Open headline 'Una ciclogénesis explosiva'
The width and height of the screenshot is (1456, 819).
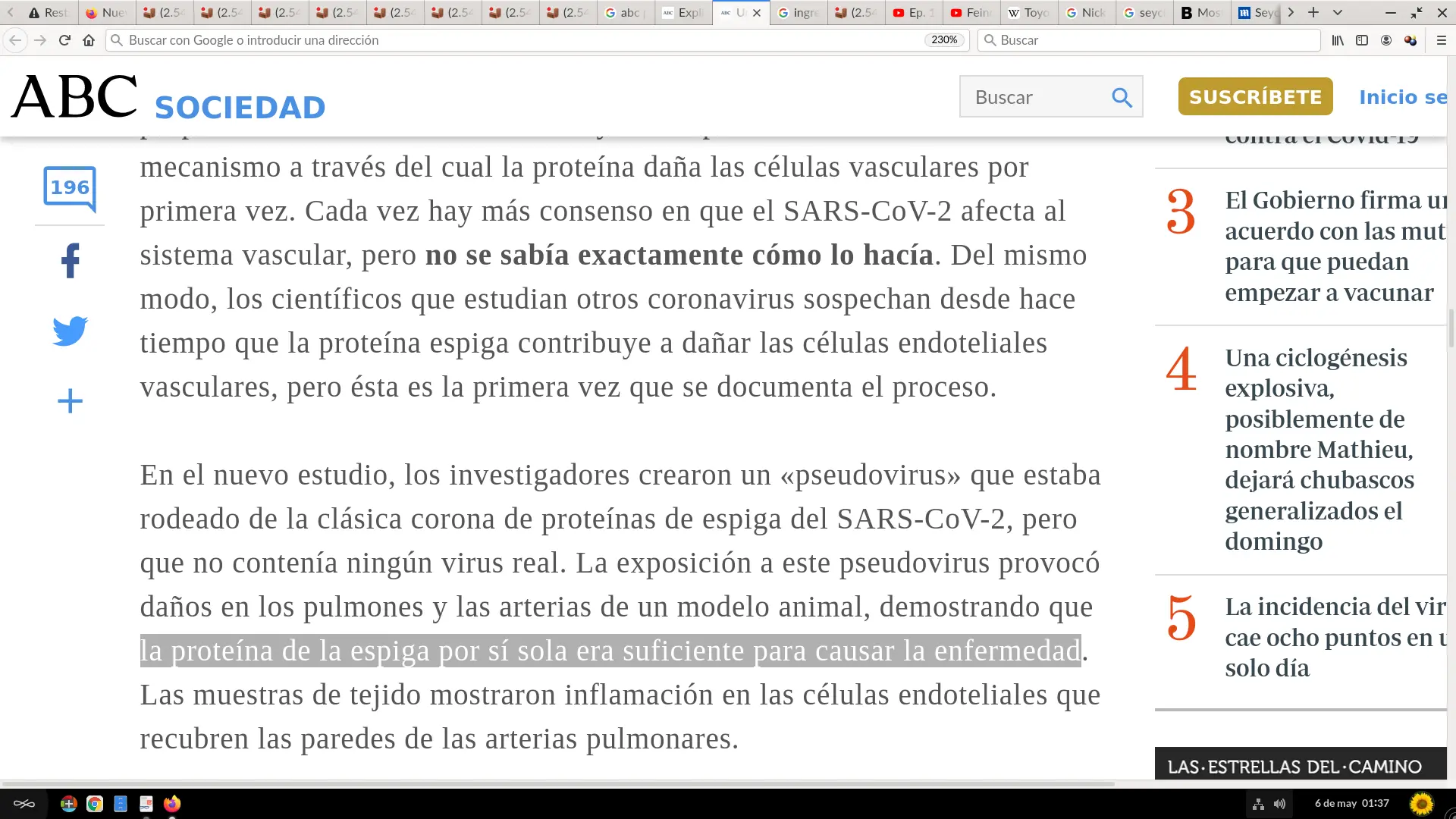1319,449
